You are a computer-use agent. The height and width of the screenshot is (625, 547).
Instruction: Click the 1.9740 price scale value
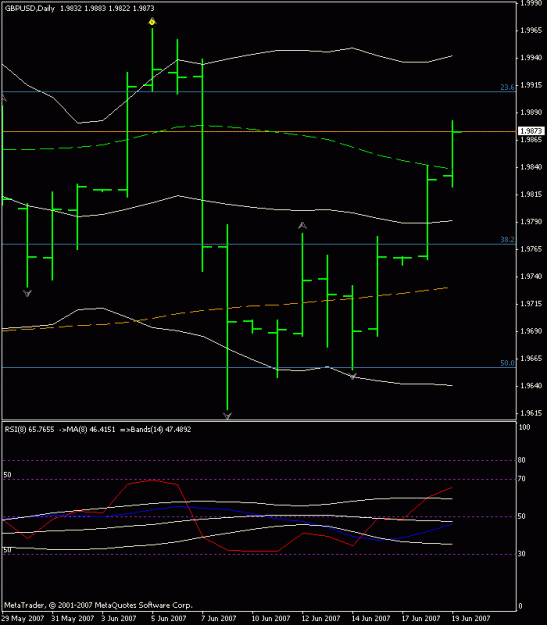(x=531, y=277)
